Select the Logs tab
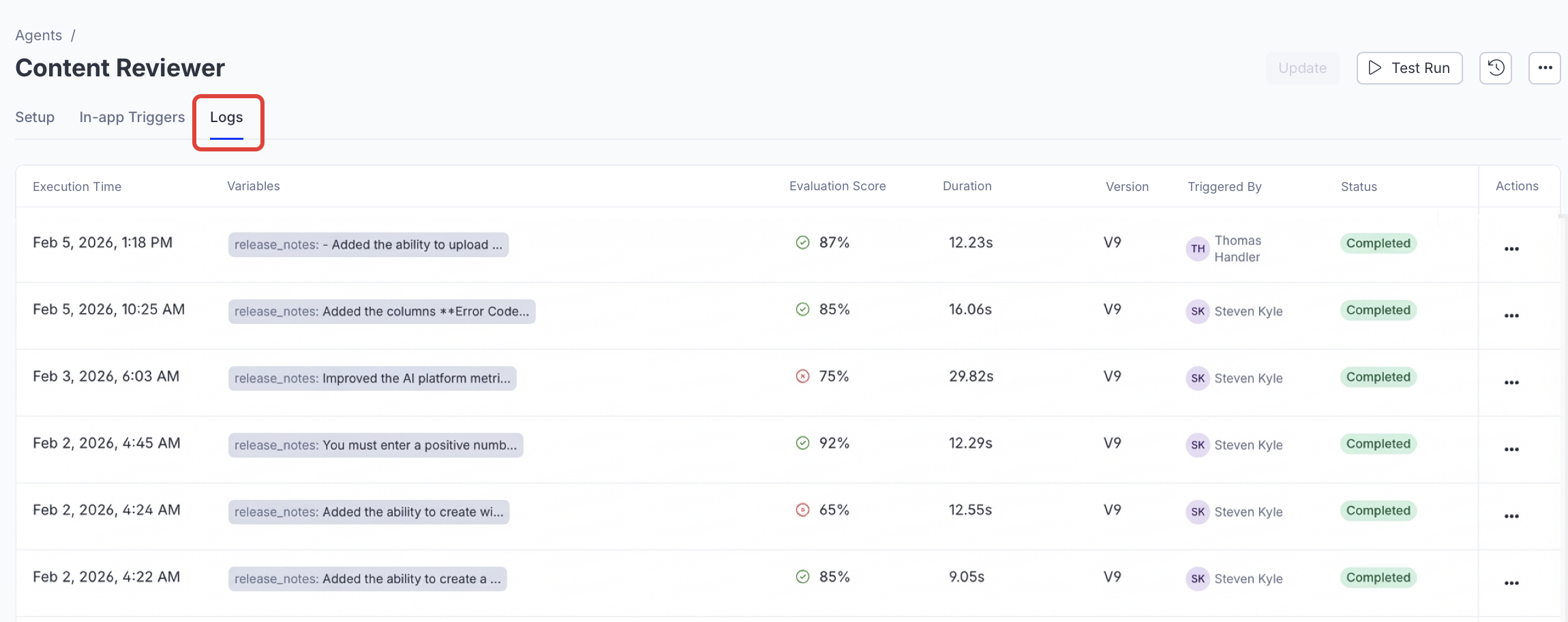This screenshot has height=622, width=1568. pyautogui.click(x=226, y=117)
